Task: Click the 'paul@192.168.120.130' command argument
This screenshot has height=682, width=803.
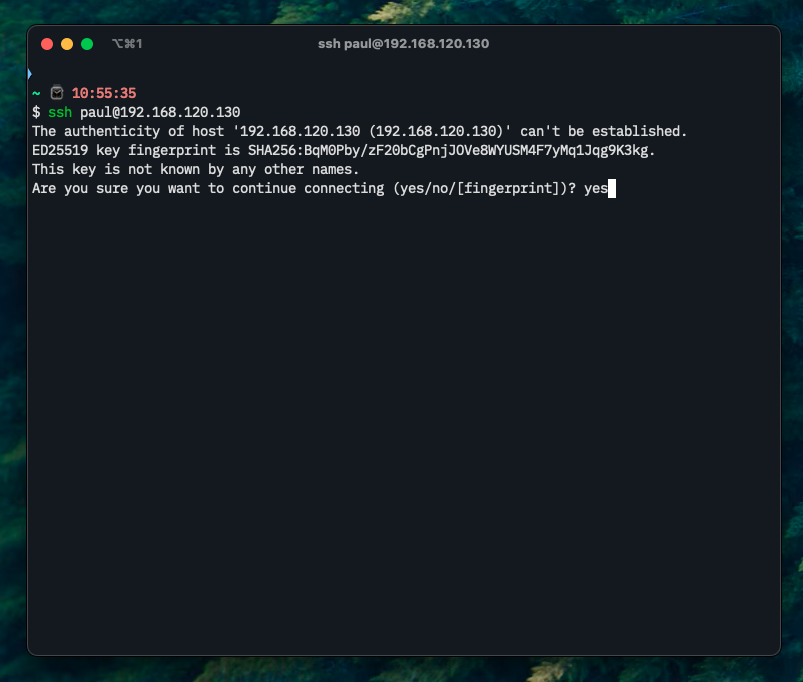Action: click(160, 112)
